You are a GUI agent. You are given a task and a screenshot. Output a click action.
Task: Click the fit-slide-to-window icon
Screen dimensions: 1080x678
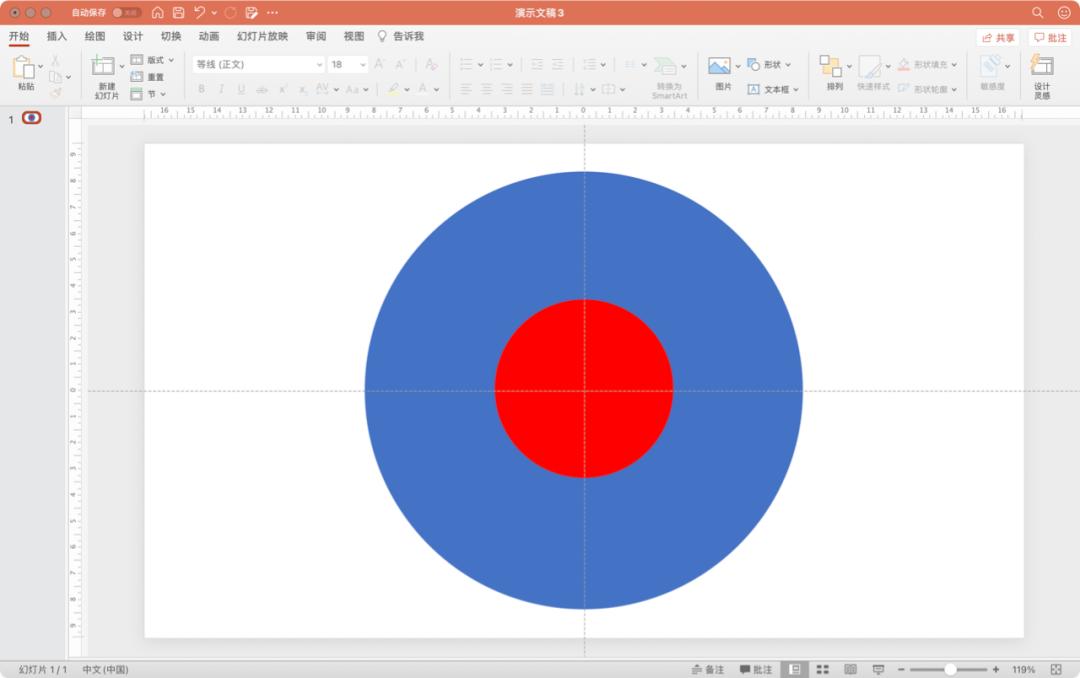click(x=1056, y=669)
